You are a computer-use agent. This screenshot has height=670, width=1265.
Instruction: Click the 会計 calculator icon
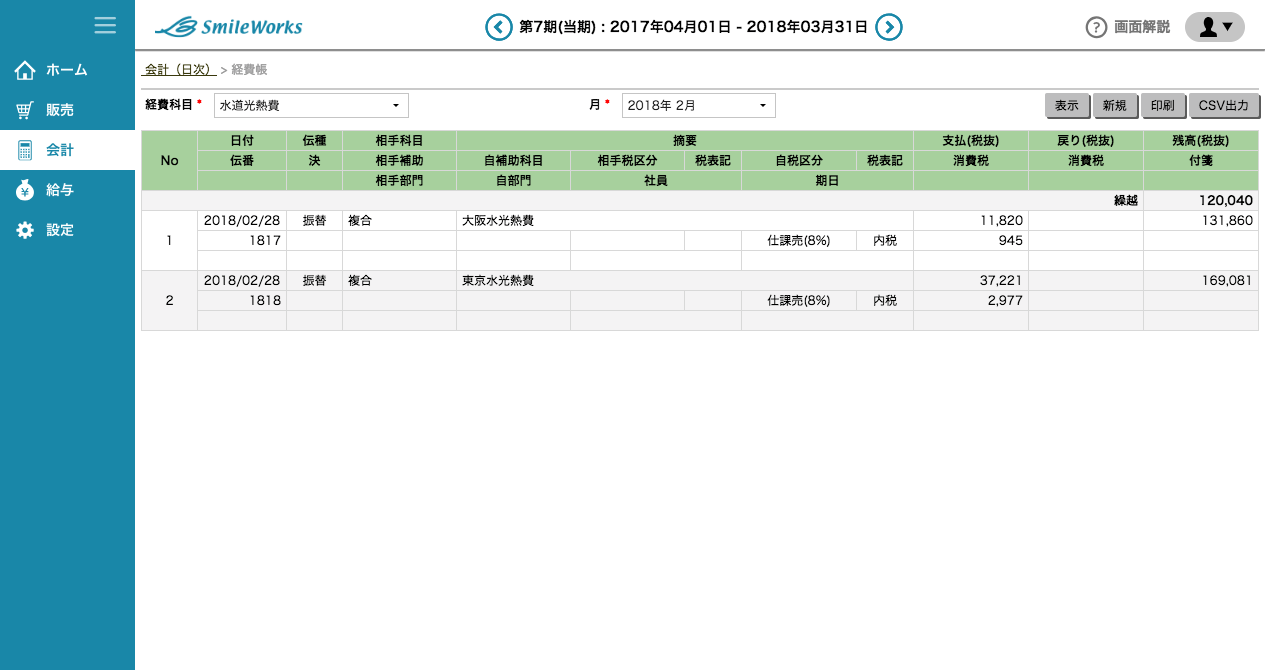(25, 150)
